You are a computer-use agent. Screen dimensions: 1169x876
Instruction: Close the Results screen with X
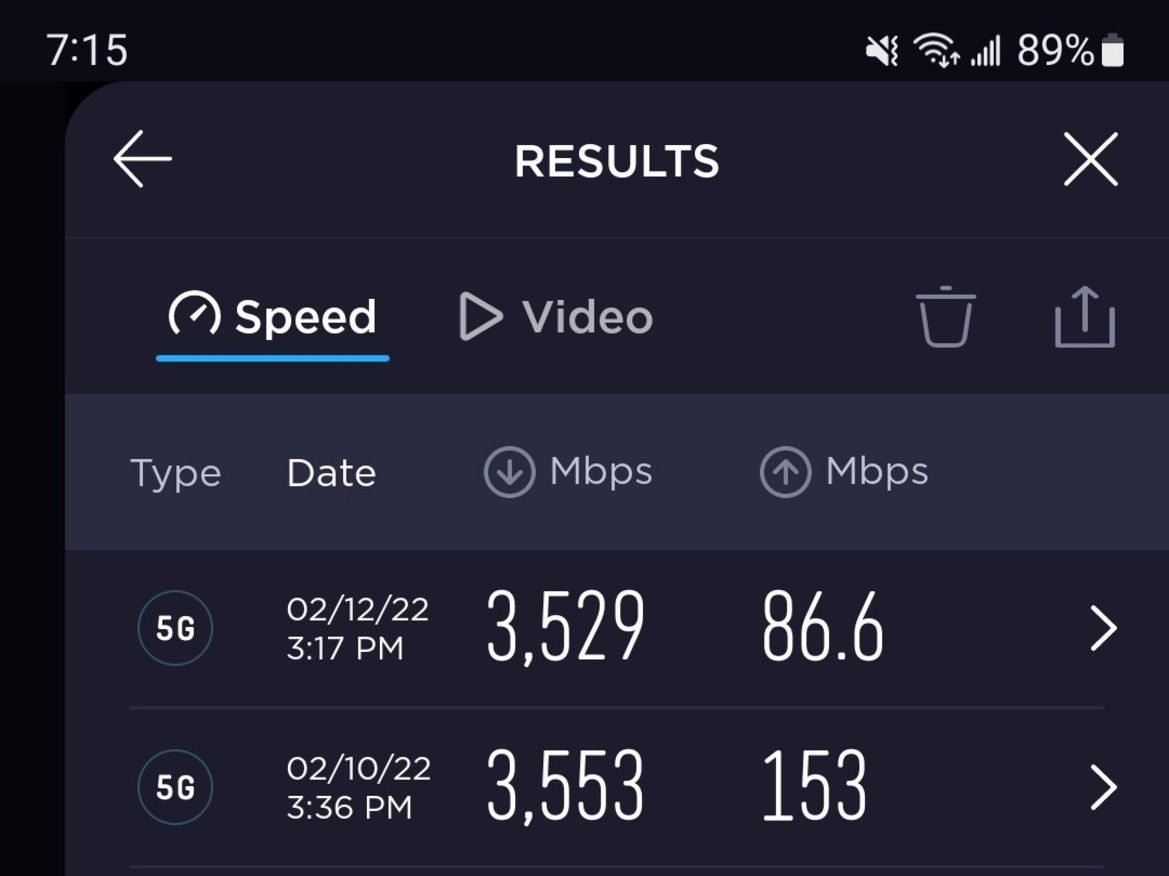pyautogui.click(x=1090, y=159)
